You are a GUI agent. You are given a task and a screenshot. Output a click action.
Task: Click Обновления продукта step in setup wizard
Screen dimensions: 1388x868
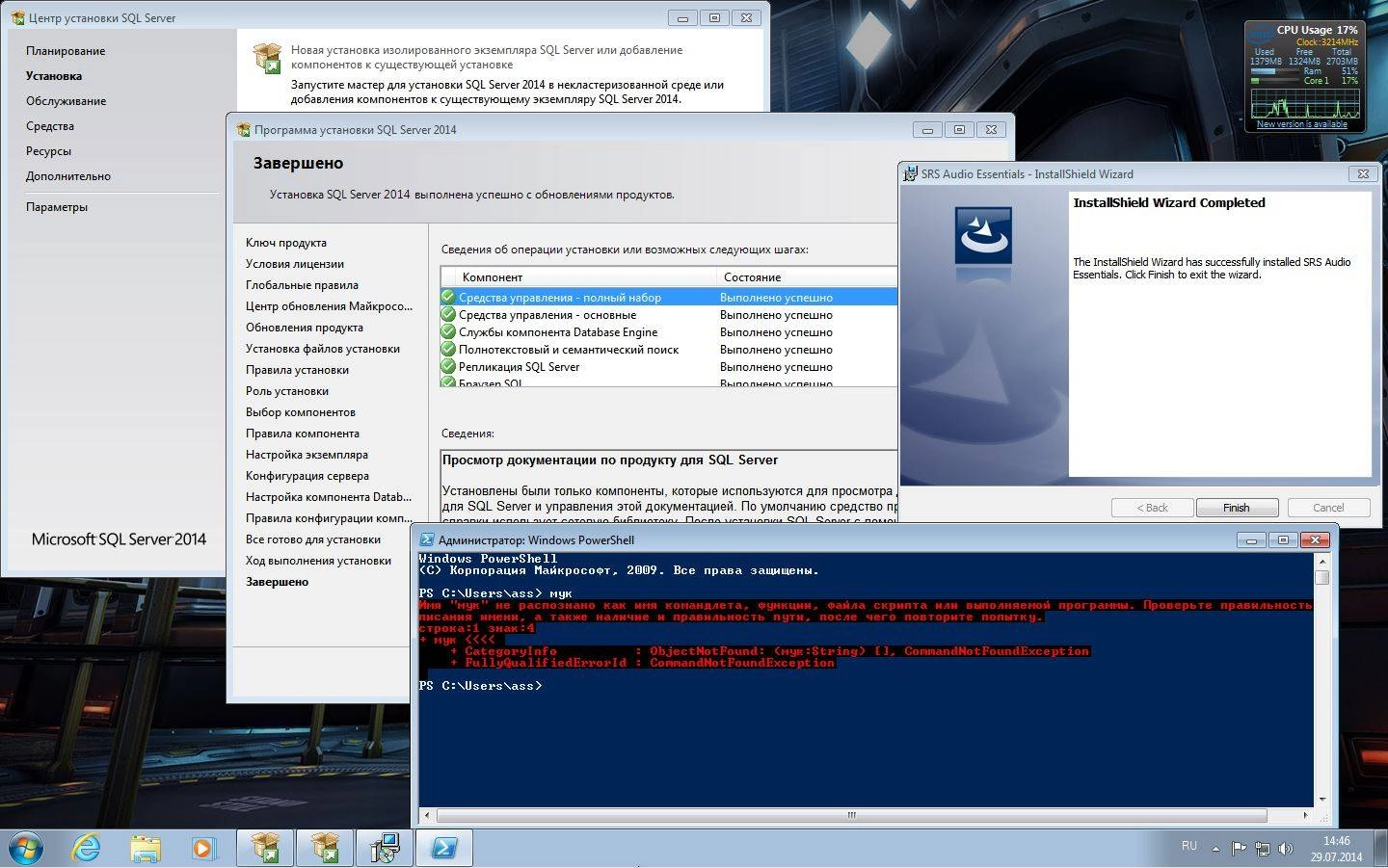[x=305, y=328]
